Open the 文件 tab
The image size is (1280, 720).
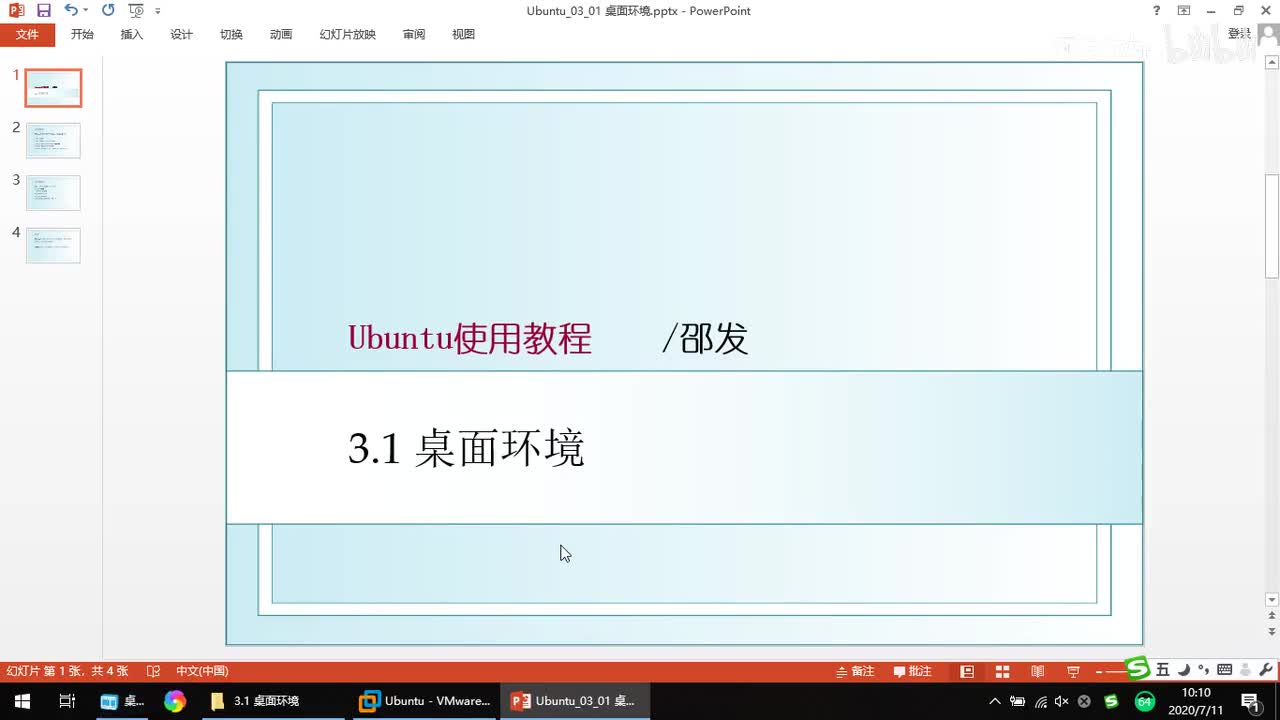(27, 34)
